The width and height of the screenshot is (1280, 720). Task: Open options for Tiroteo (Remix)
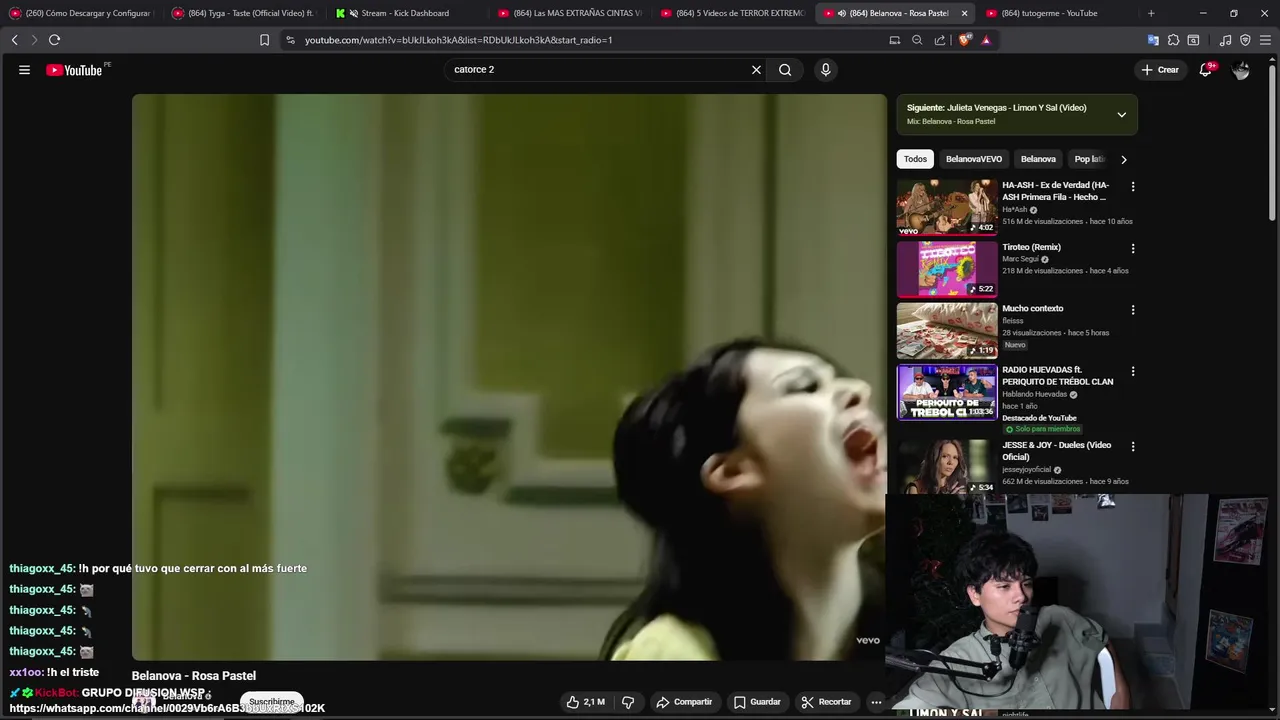click(1132, 248)
